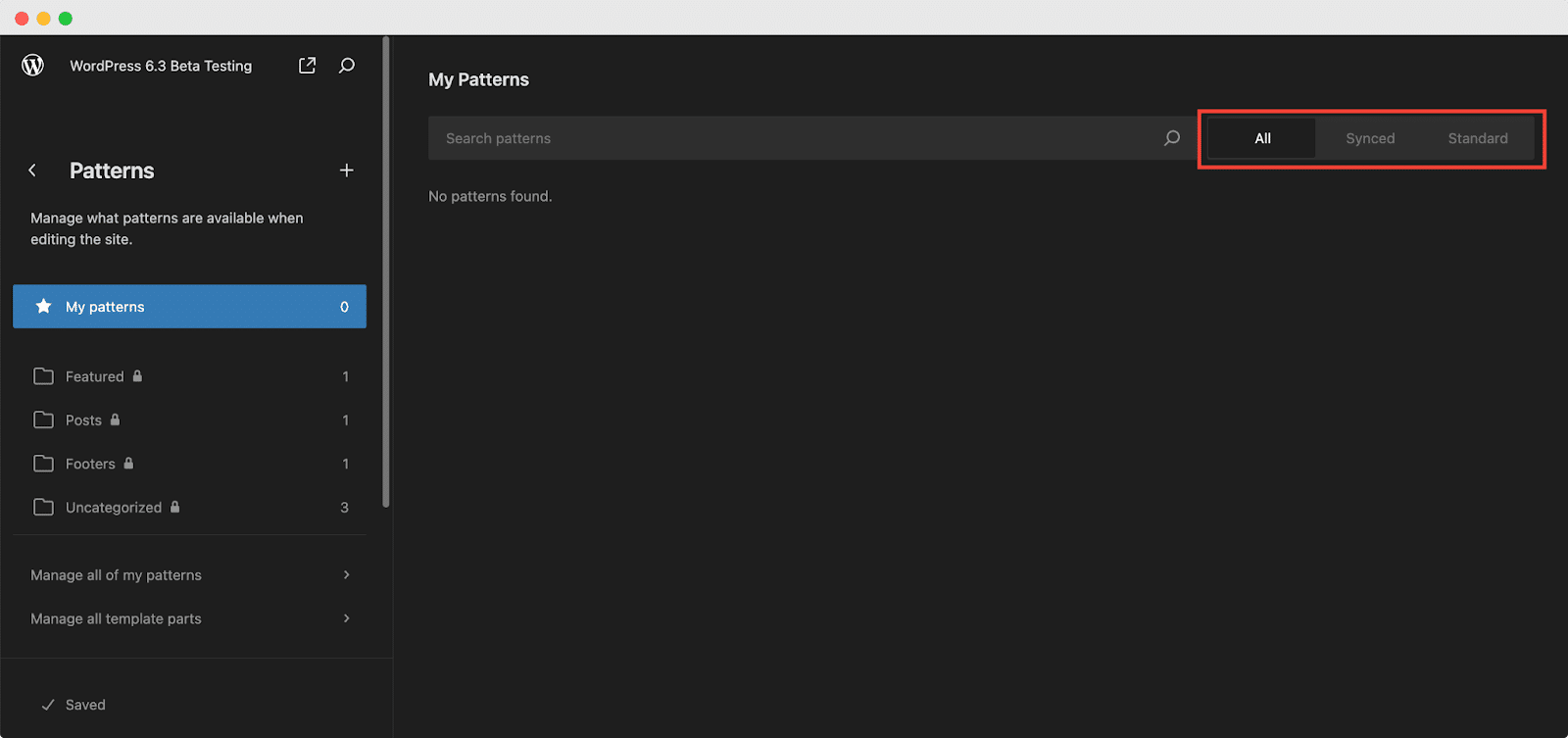The height and width of the screenshot is (738, 1568).
Task: Open the Footers category
Action: (x=189, y=464)
